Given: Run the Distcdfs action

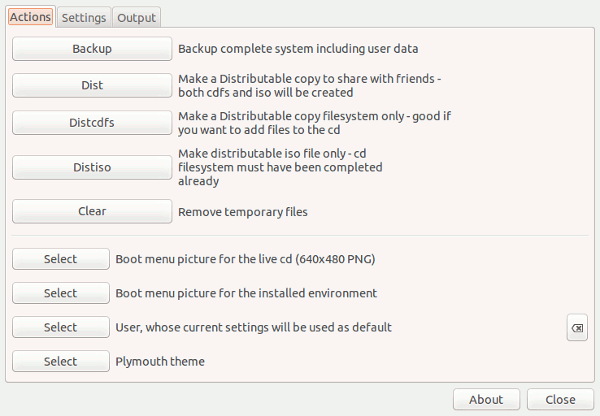Looking at the screenshot, I should (x=92, y=122).
